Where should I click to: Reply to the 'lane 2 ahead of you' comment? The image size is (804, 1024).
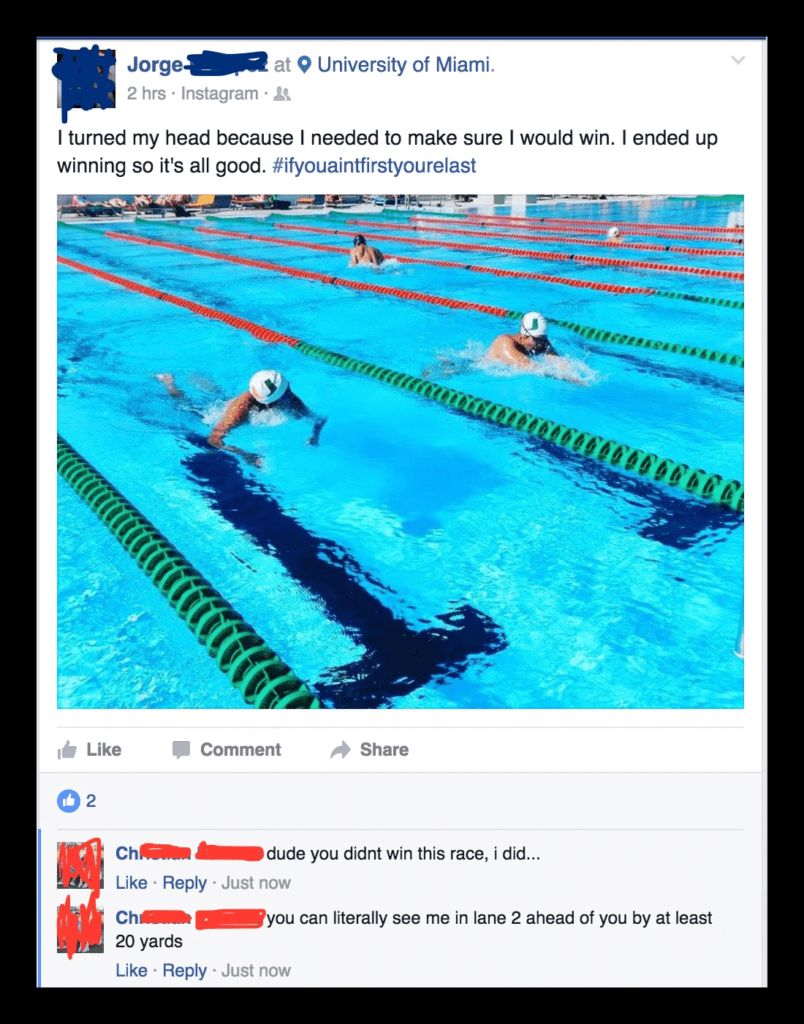pos(184,970)
